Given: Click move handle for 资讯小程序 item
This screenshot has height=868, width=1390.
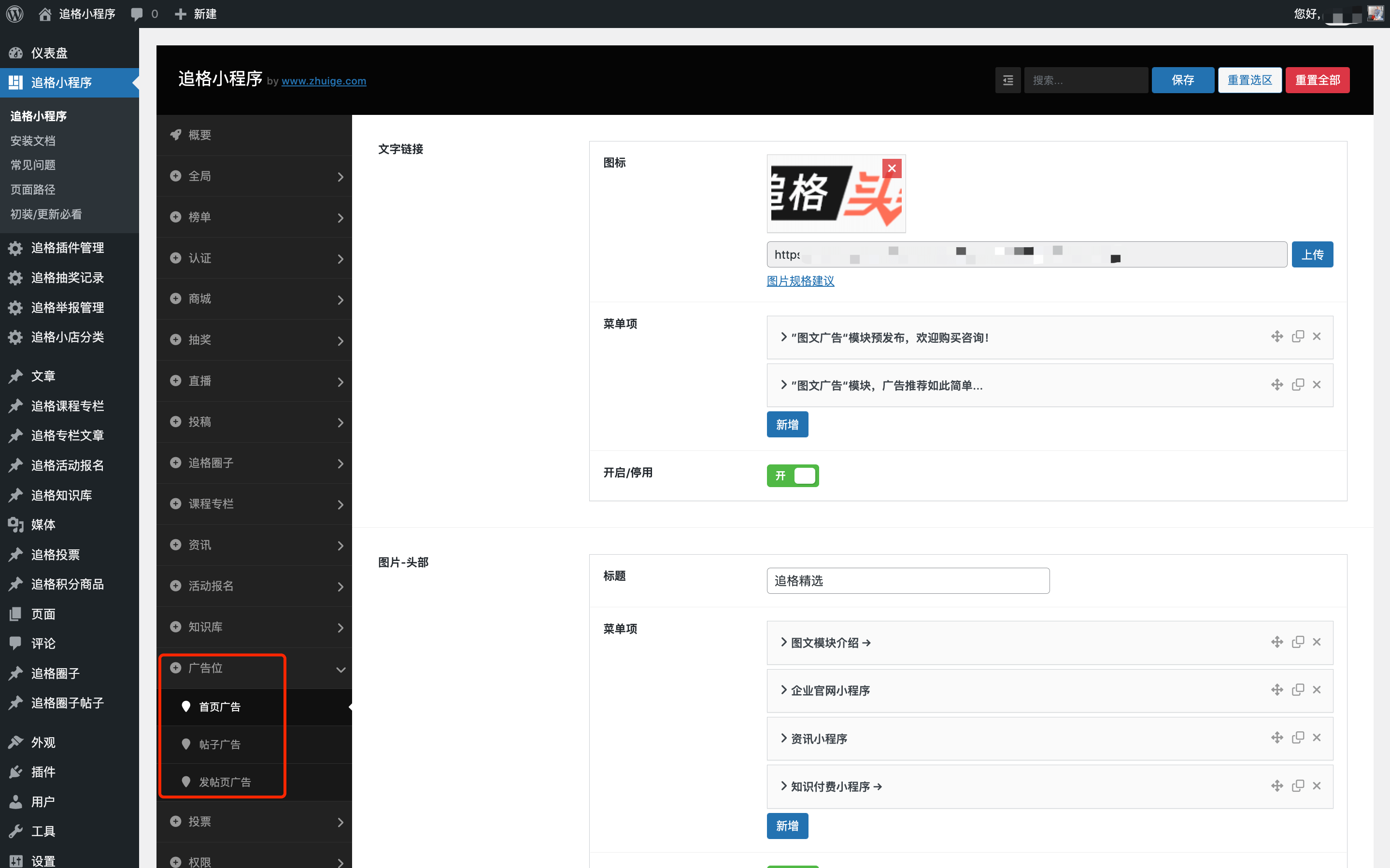Looking at the screenshot, I should tap(1277, 738).
